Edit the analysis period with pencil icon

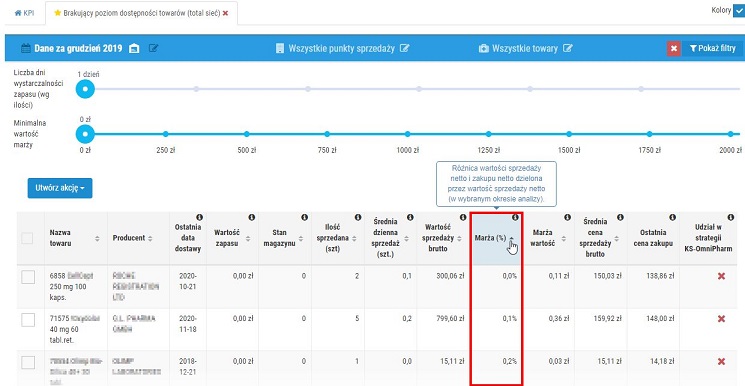click(x=153, y=48)
